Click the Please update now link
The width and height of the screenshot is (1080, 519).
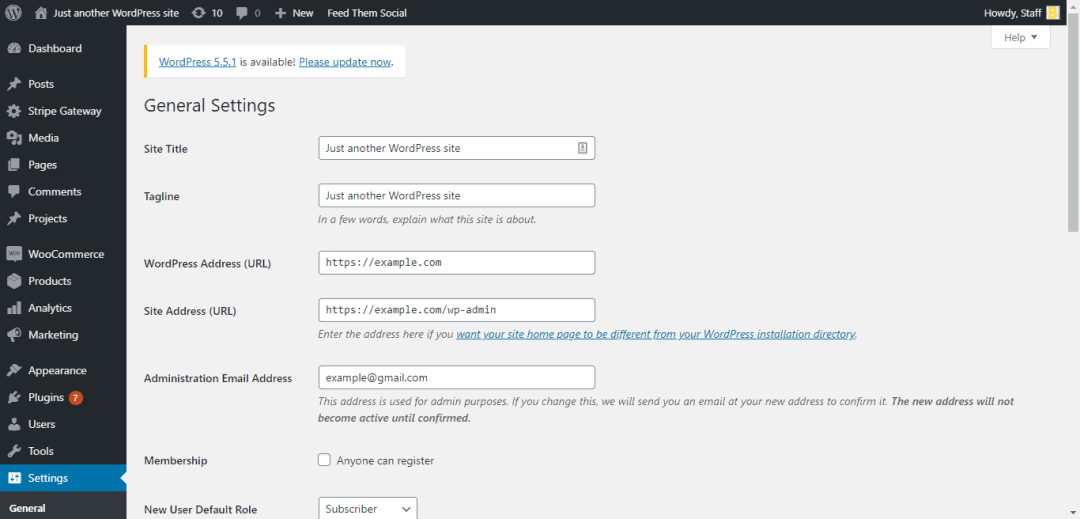[x=345, y=61]
